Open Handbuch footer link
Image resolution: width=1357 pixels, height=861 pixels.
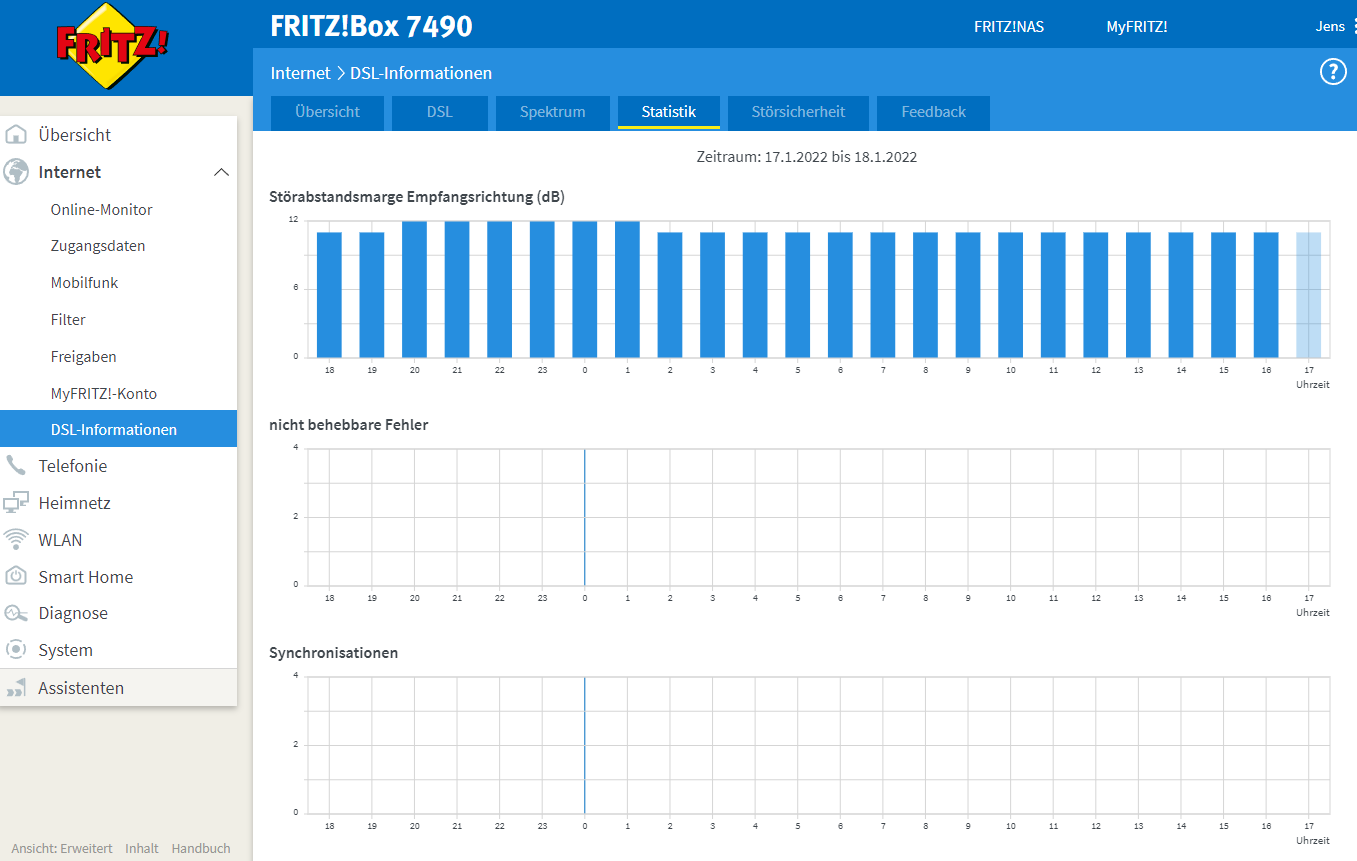201,848
